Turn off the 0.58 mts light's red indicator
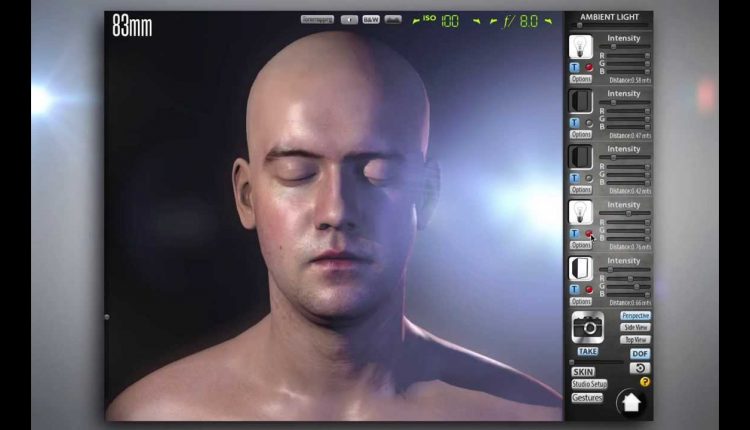Screen dimensions: 750x430 (589, 68)
